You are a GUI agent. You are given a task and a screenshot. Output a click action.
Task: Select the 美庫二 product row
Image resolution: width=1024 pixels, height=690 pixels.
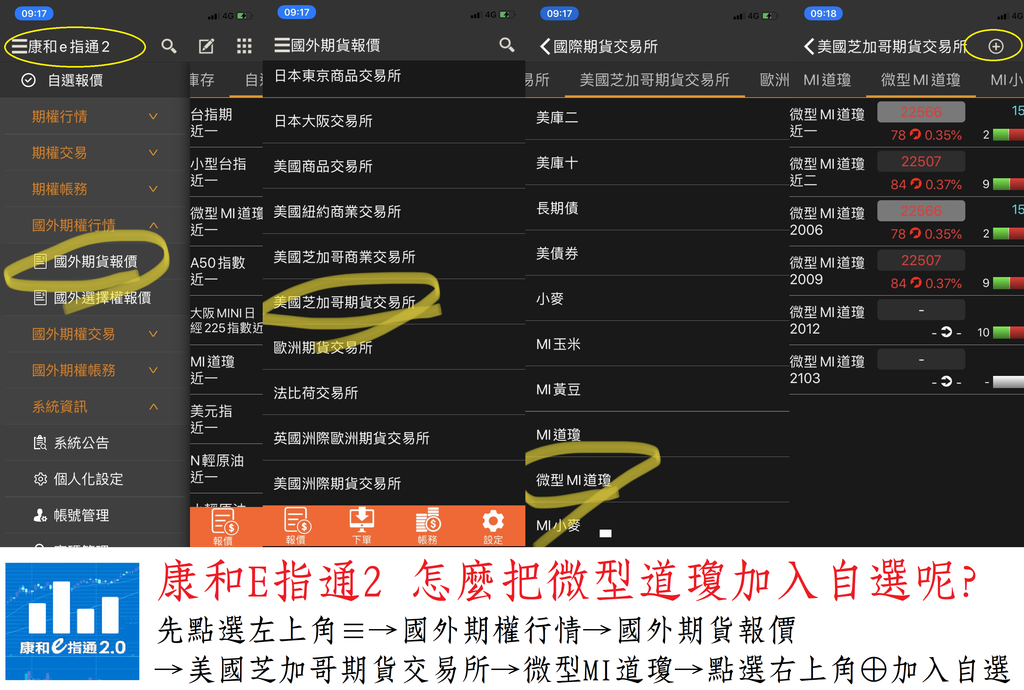pyautogui.click(x=658, y=118)
